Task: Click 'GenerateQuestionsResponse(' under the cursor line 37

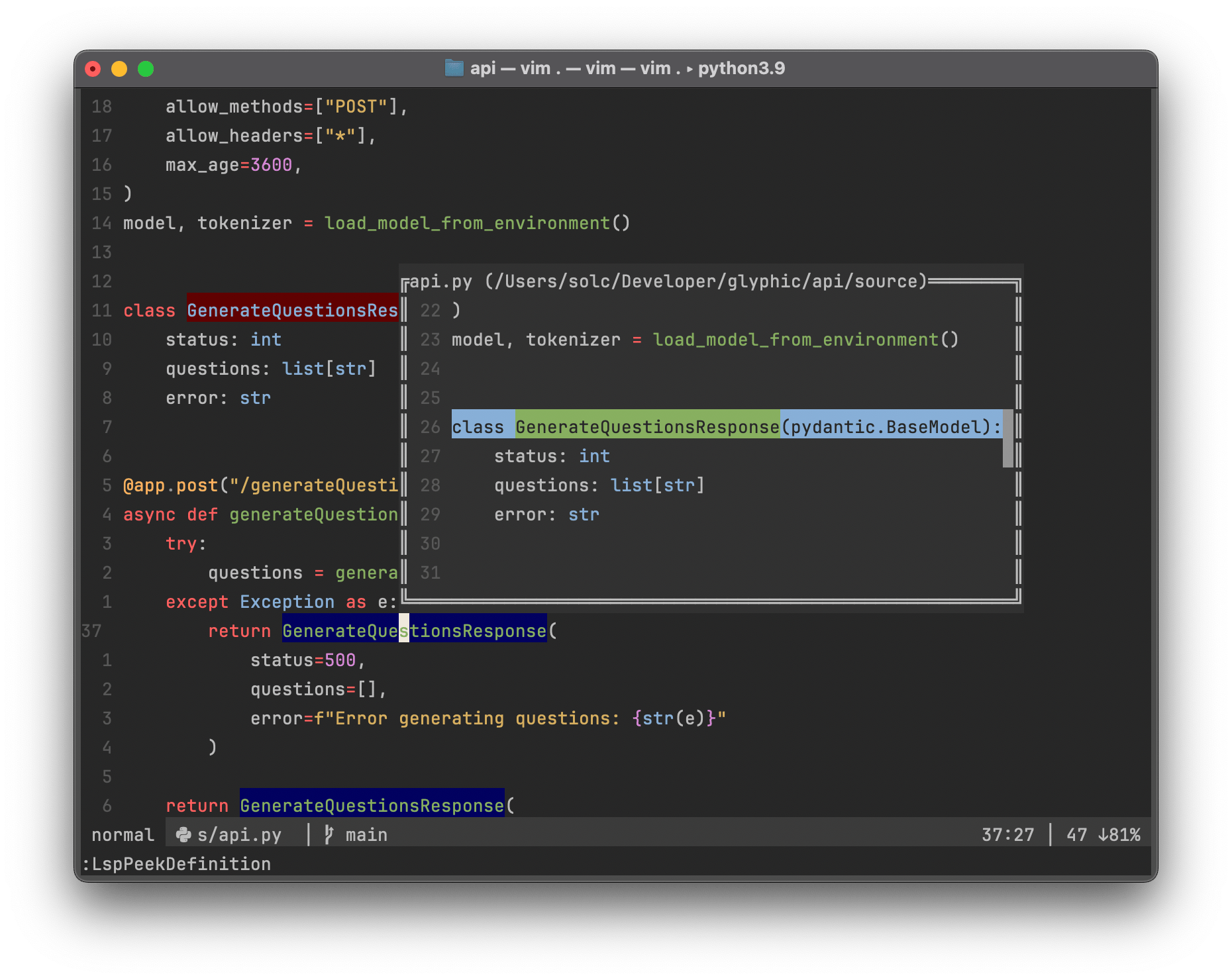Action: 419,631
